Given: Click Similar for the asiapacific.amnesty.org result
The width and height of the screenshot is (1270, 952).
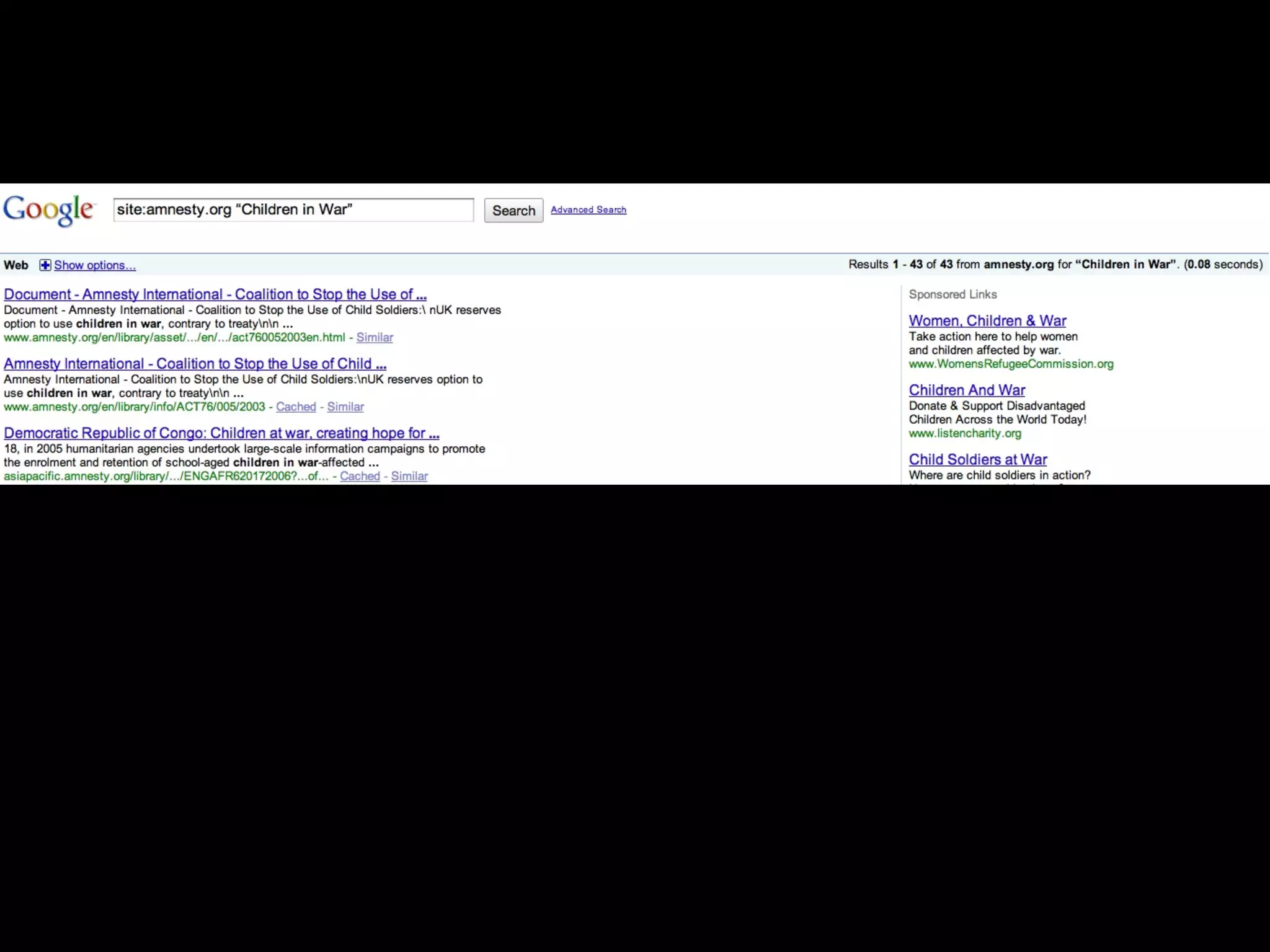Looking at the screenshot, I should point(409,477).
